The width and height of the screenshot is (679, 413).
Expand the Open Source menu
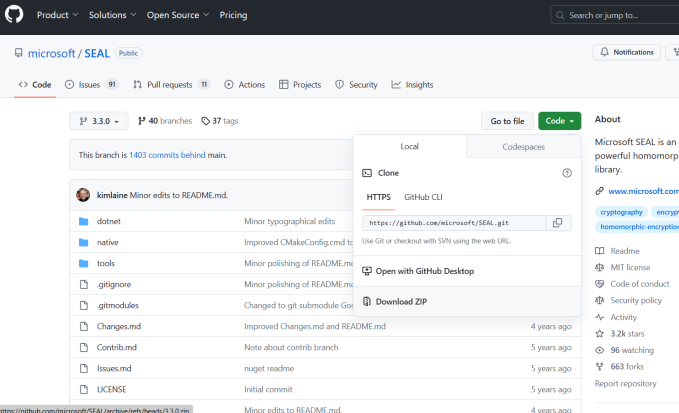(x=178, y=15)
